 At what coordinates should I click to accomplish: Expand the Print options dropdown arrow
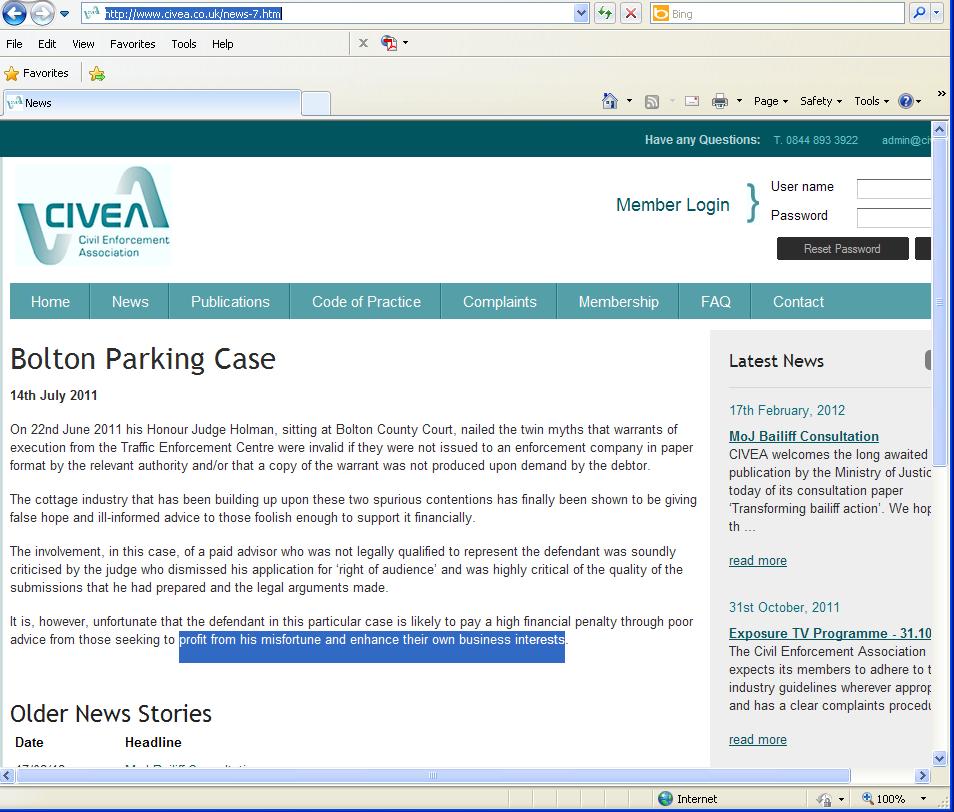click(739, 101)
